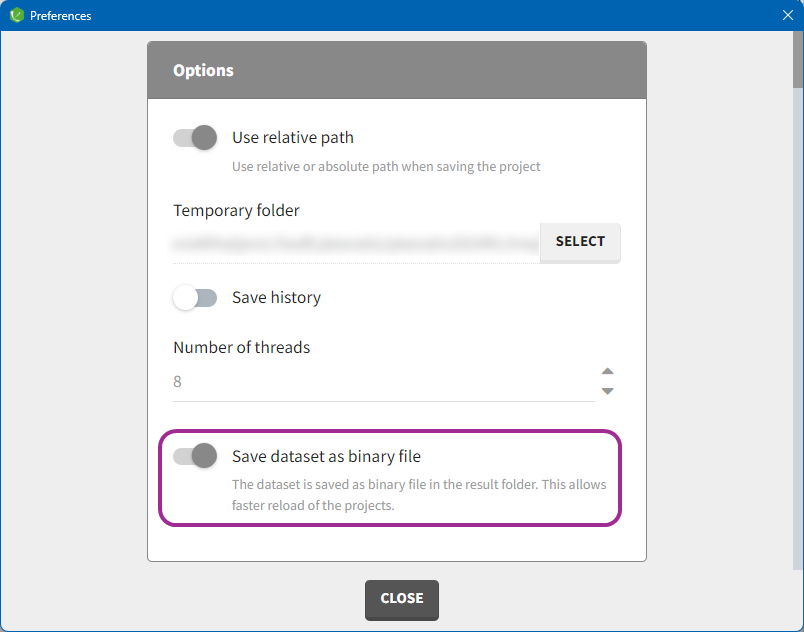This screenshot has width=804, height=632.
Task: Close the Preferences window with the X
Action: [x=786, y=16]
